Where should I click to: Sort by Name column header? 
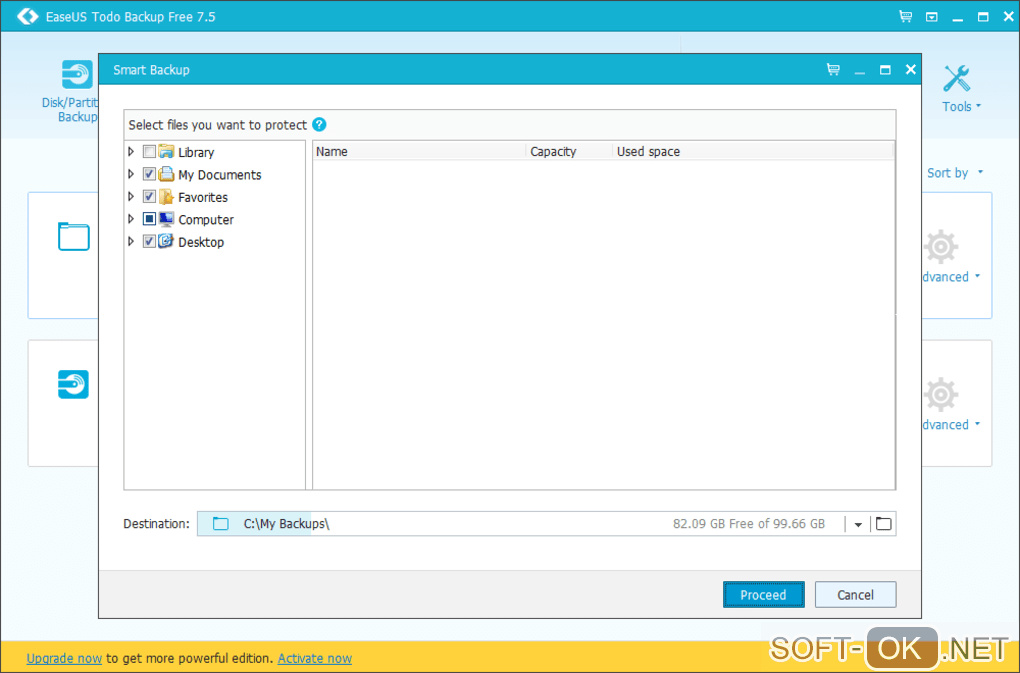(x=419, y=152)
